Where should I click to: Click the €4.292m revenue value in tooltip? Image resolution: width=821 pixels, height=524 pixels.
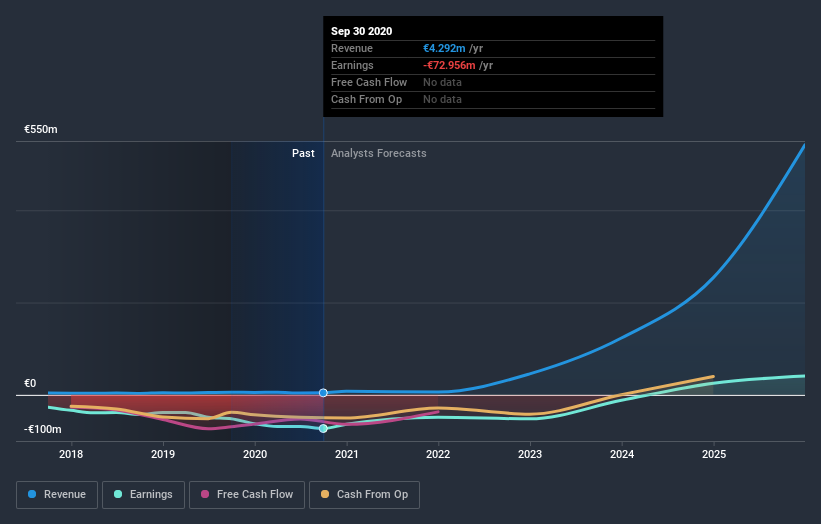tap(444, 48)
